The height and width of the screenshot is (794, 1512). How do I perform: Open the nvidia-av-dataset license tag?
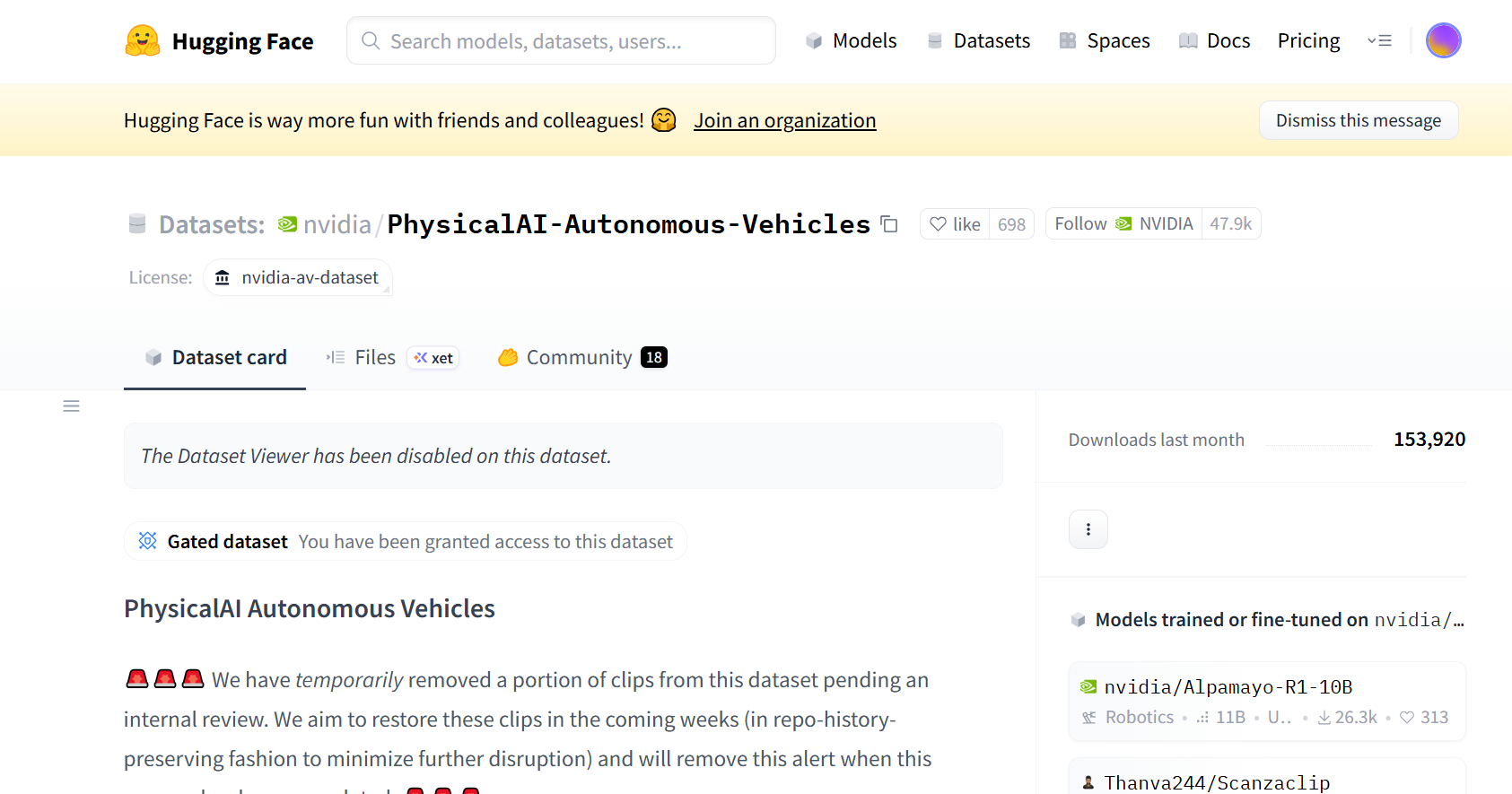[298, 278]
